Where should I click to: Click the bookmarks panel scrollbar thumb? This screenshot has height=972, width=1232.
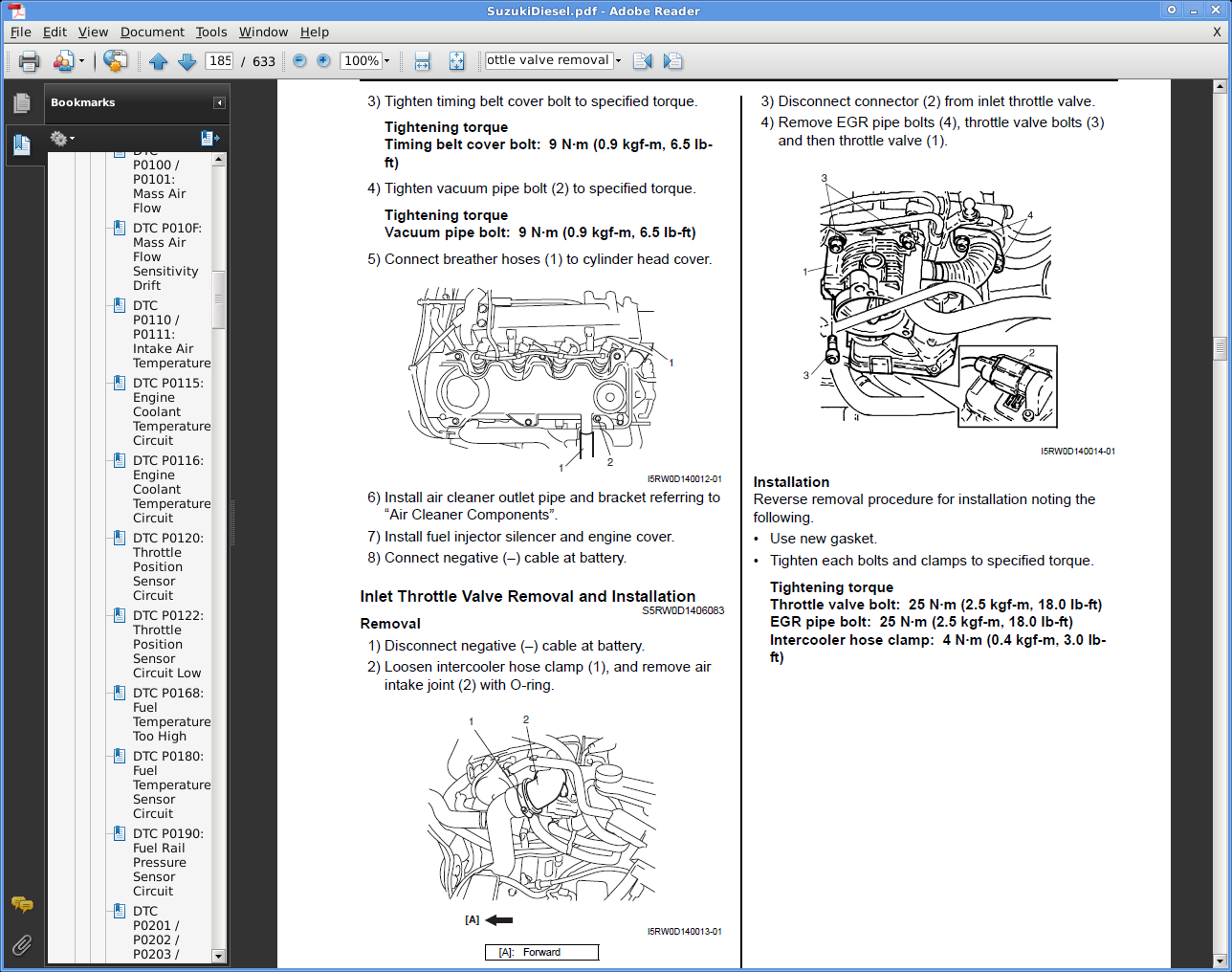tap(219, 298)
